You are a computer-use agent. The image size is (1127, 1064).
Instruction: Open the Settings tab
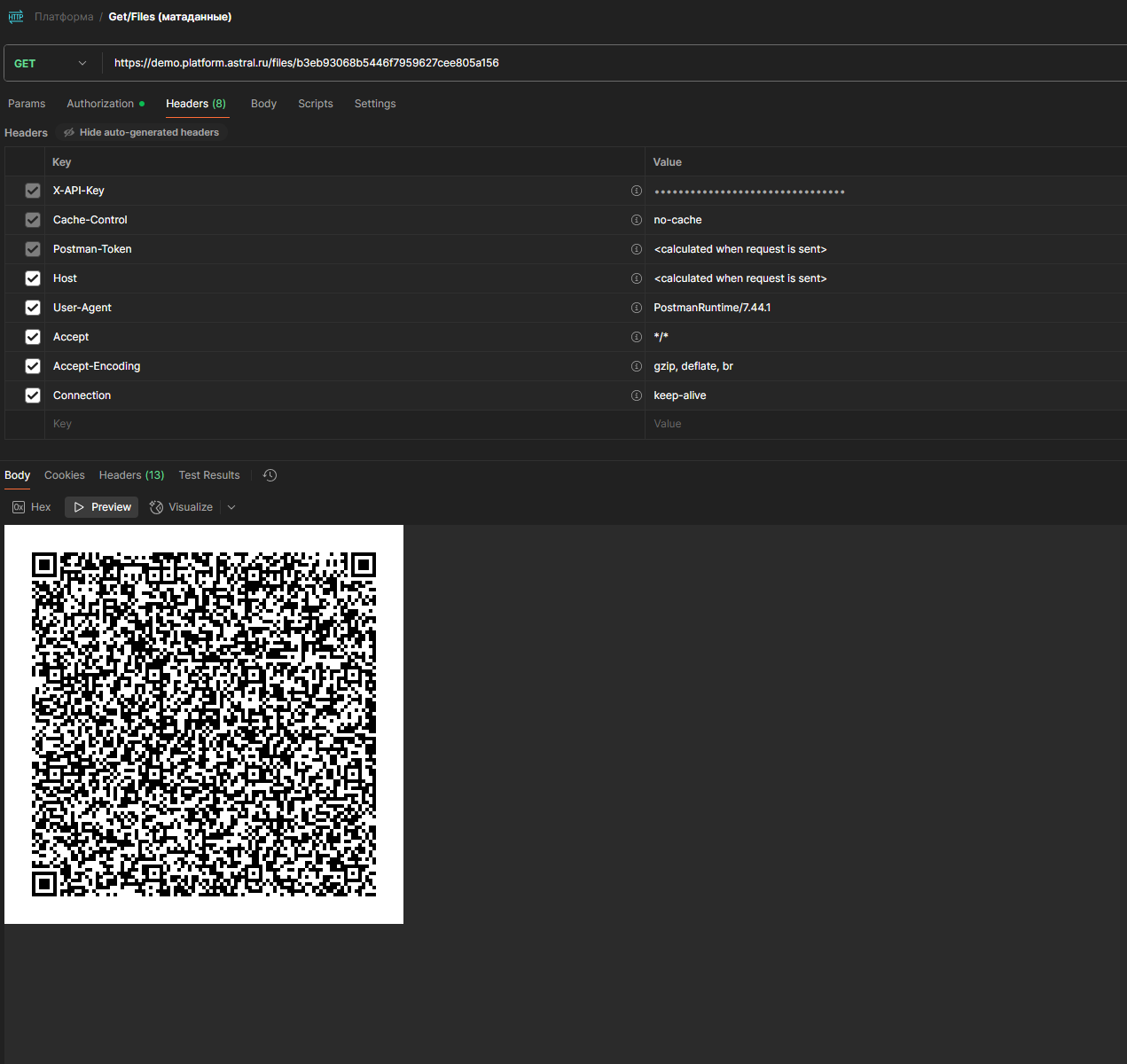[375, 104]
